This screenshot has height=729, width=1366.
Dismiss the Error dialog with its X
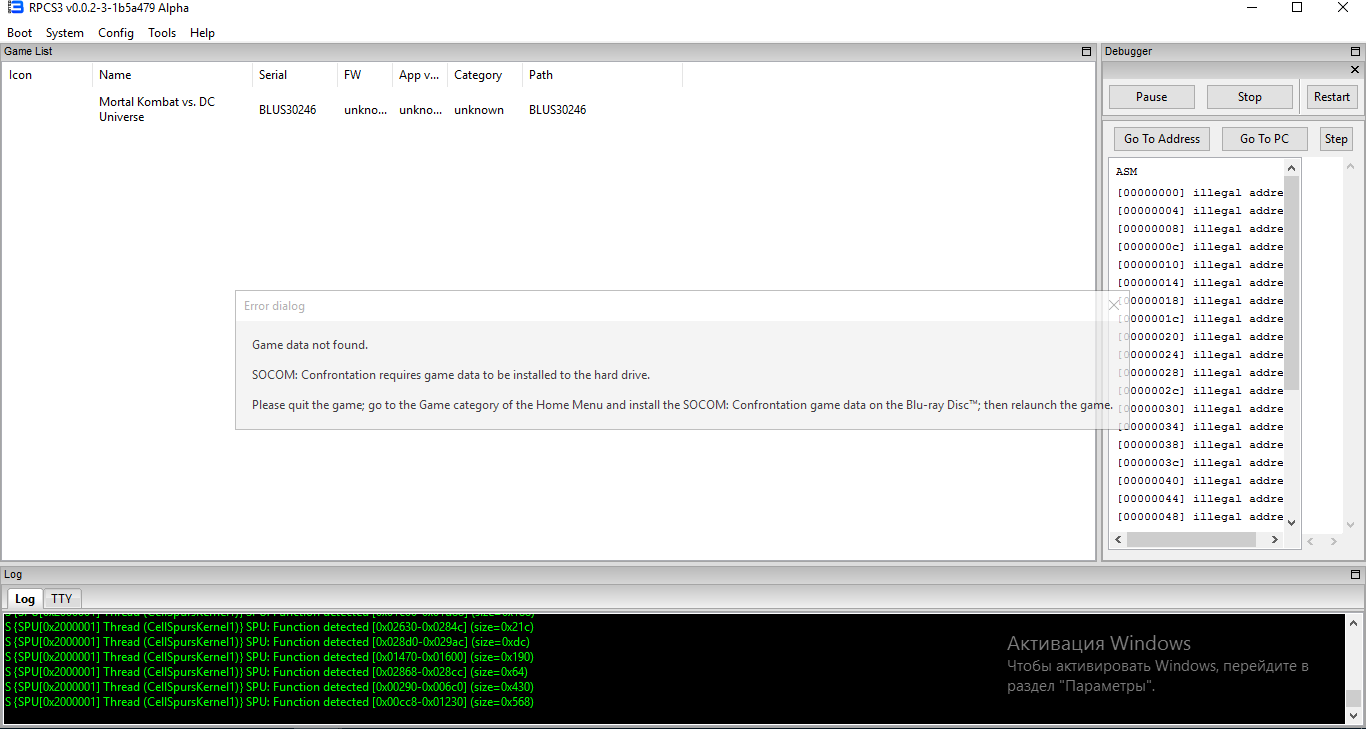pos(1114,305)
